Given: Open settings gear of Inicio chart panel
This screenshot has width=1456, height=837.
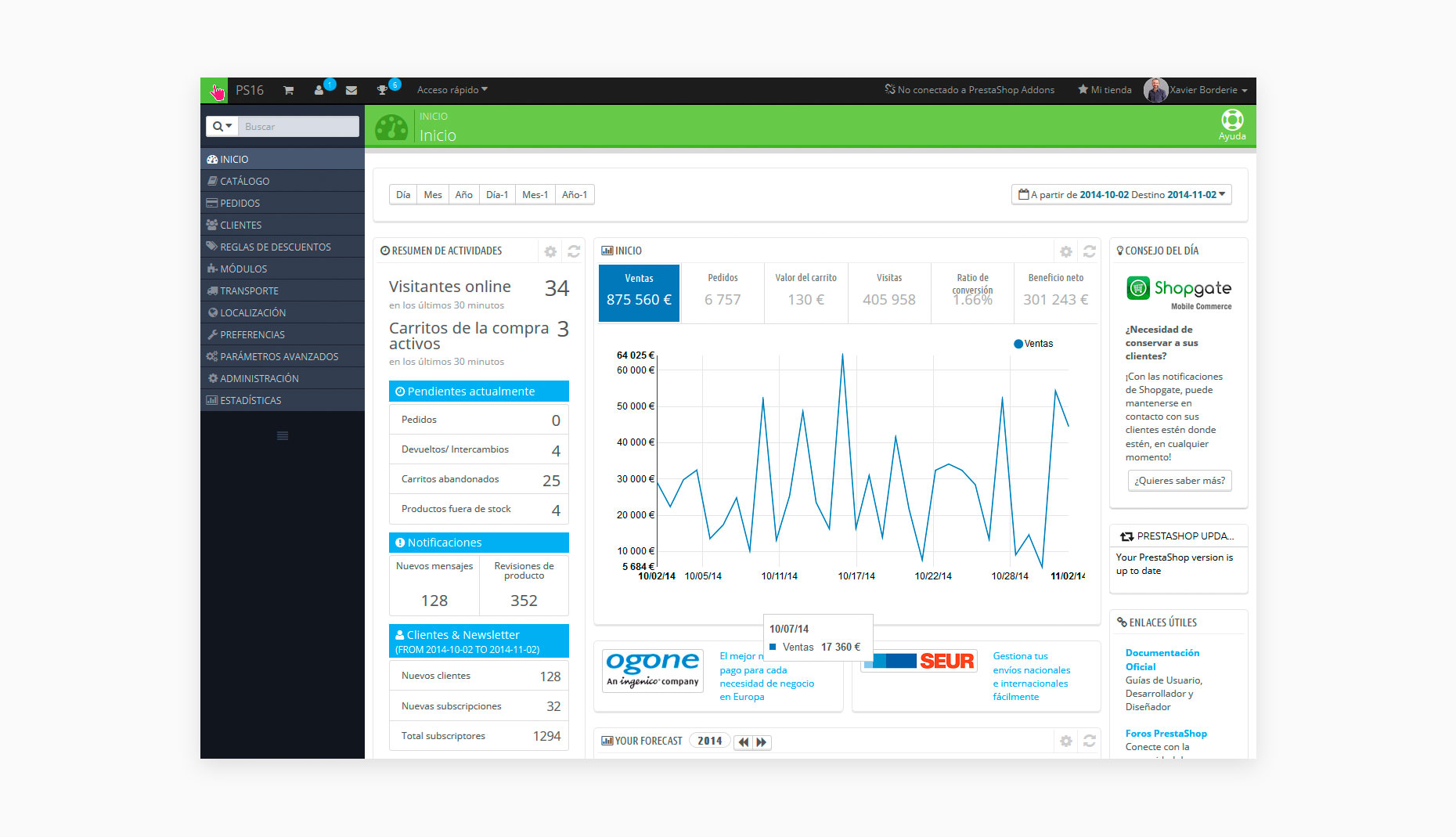Looking at the screenshot, I should tap(1066, 251).
